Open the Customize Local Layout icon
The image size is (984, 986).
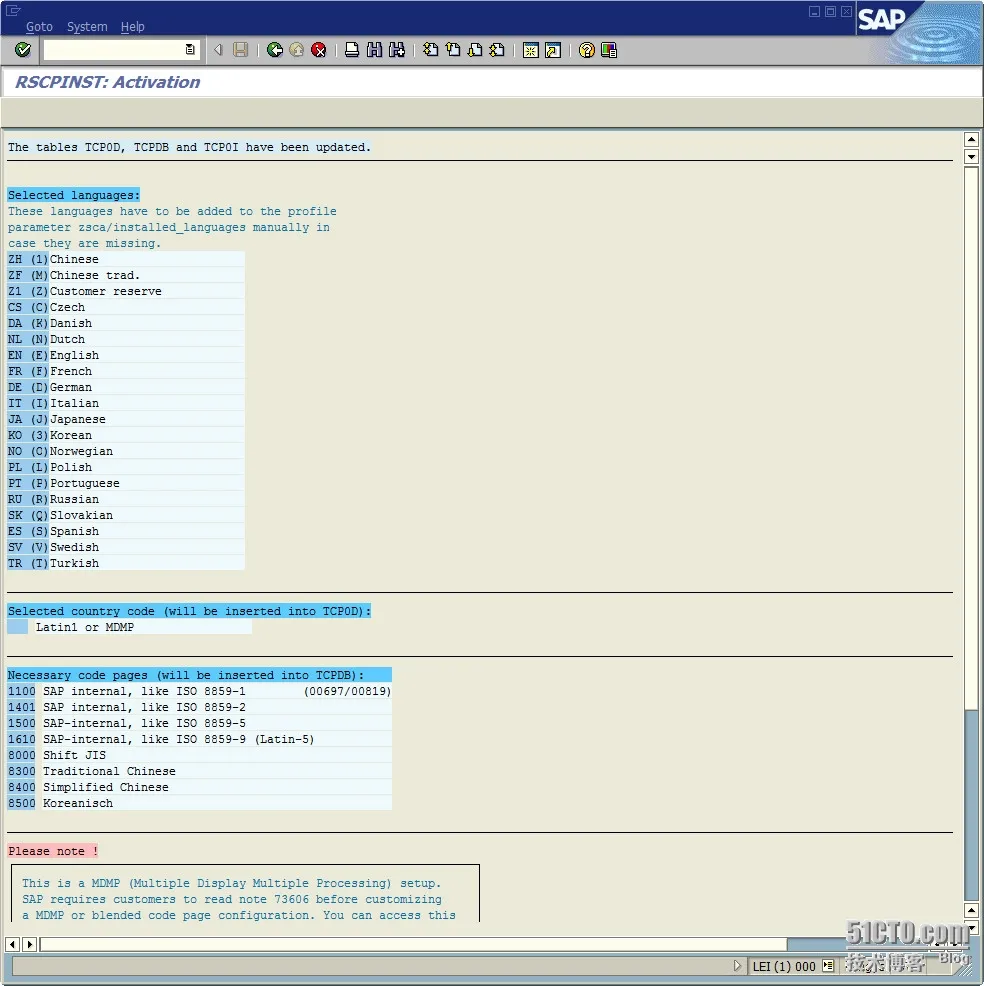(x=609, y=50)
